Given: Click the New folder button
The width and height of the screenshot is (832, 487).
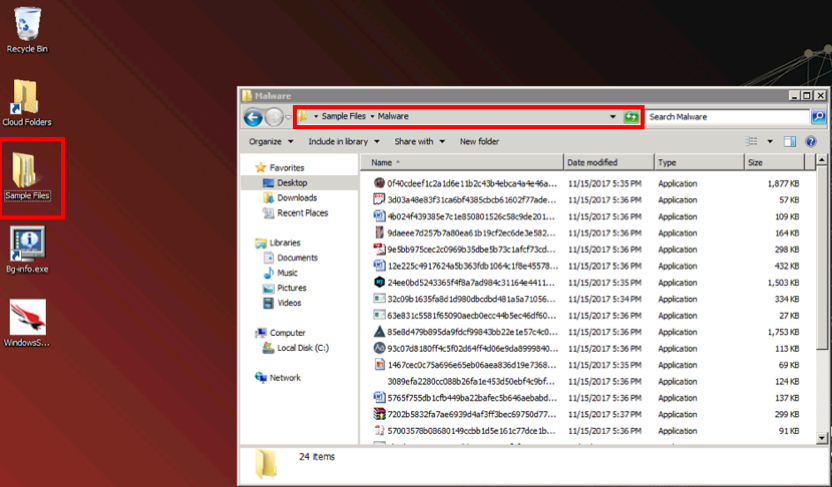Looking at the screenshot, I should 479,142.
